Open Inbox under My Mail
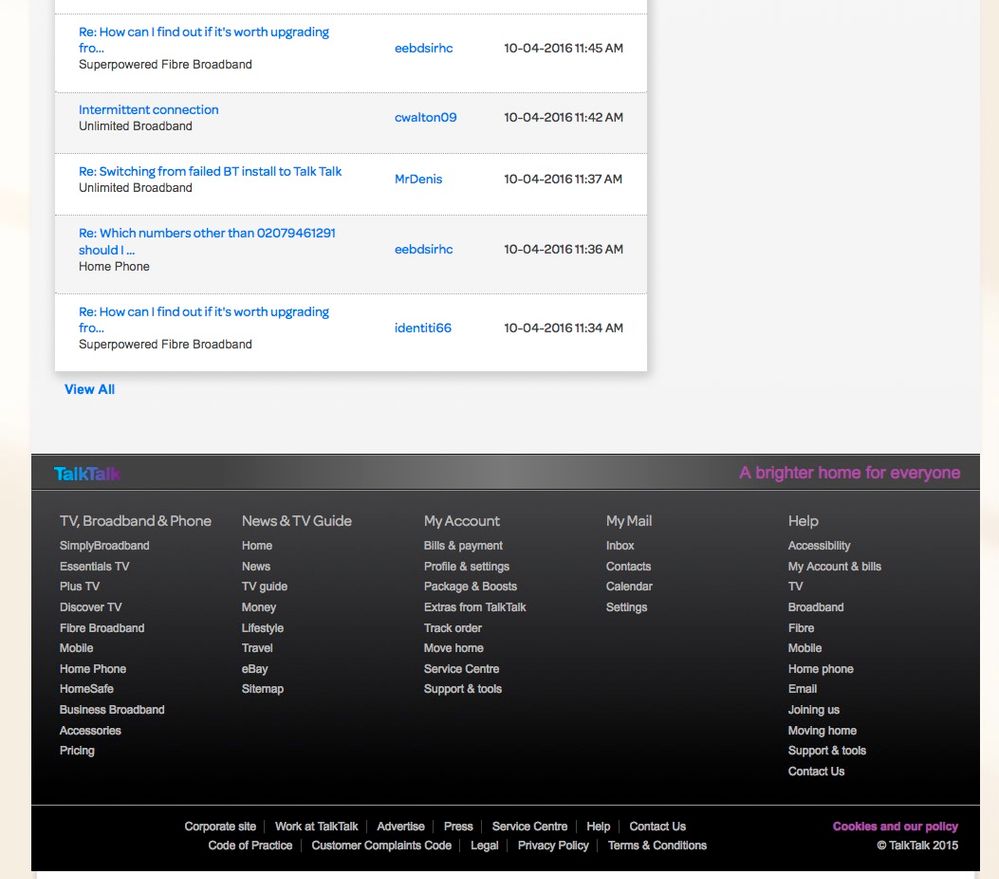Screen dimensions: 999x879 tap(620, 546)
